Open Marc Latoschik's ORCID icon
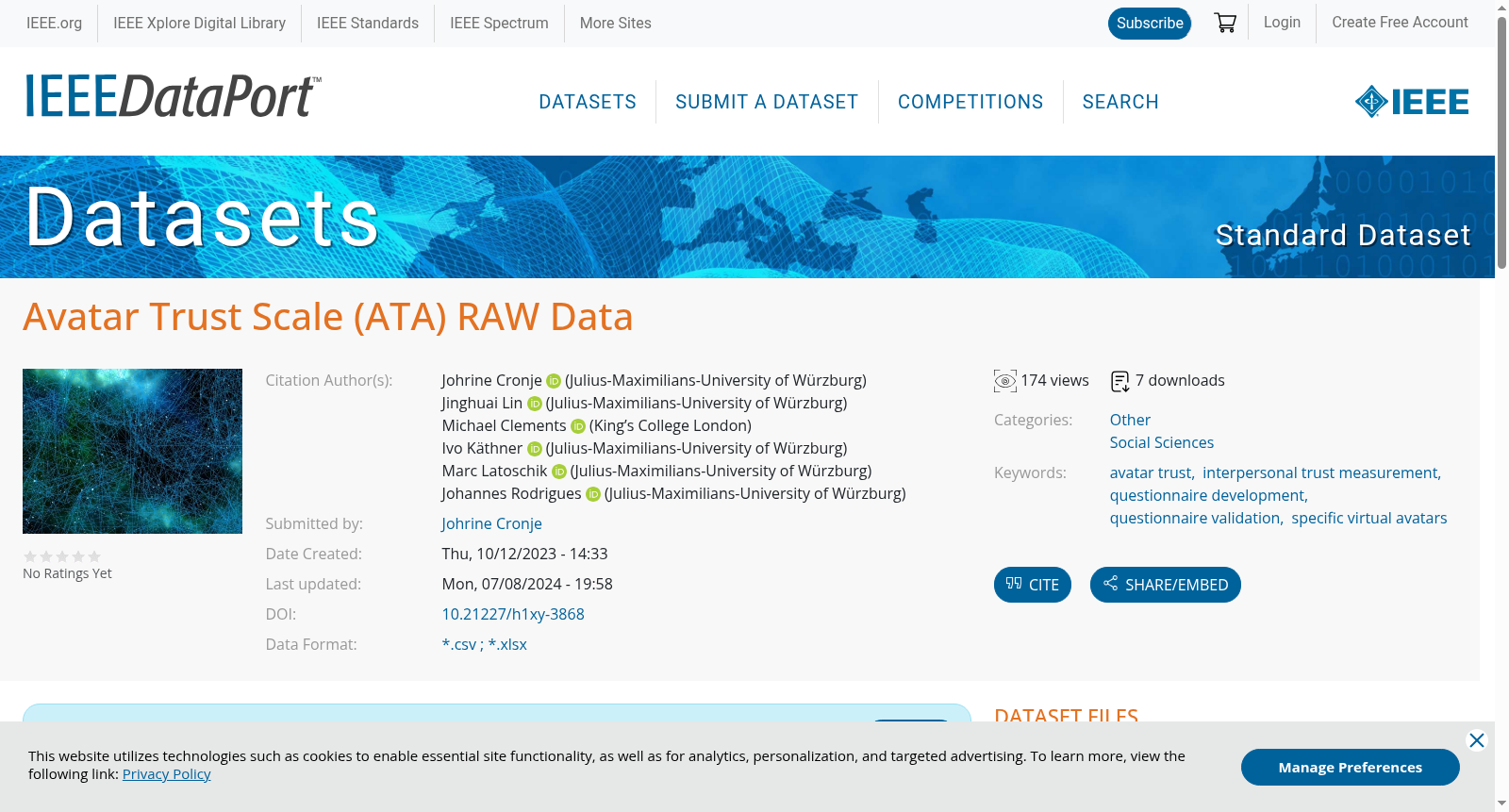The height and width of the screenshot is (812, 1509). 559,472
